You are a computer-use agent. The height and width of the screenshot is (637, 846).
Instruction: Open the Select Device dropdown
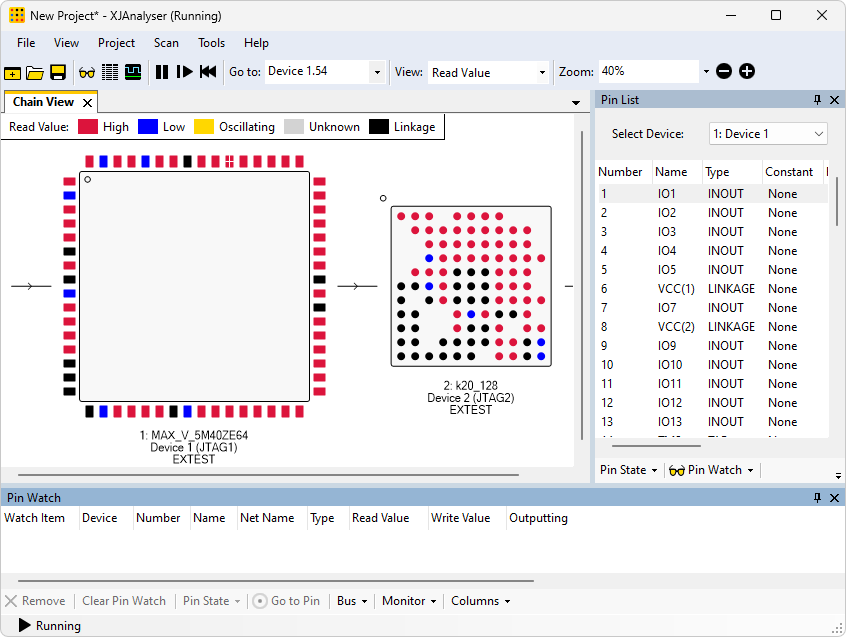coord(768,134)
